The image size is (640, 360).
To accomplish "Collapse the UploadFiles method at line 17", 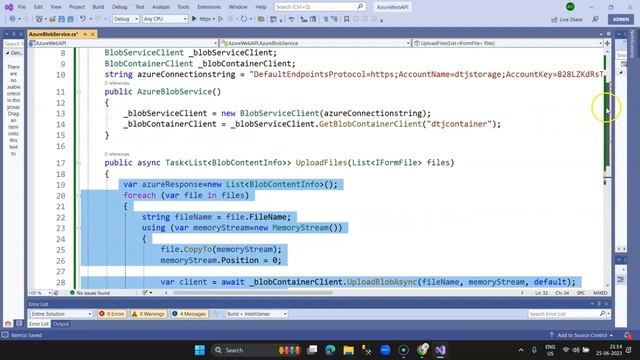I will tap(79, 163).
